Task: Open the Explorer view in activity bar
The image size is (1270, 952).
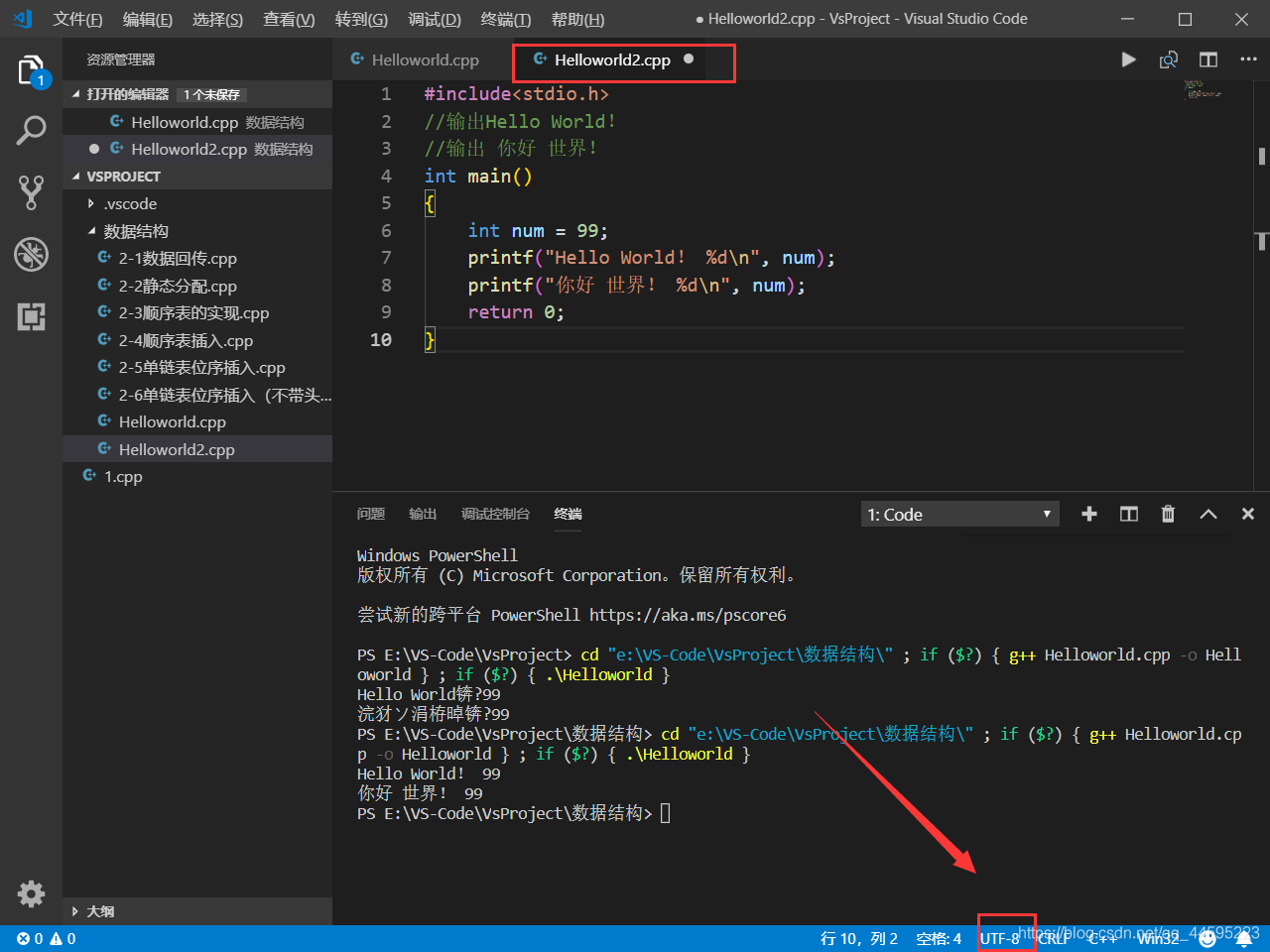Action: pyautogui.click(x=31, y=70)
